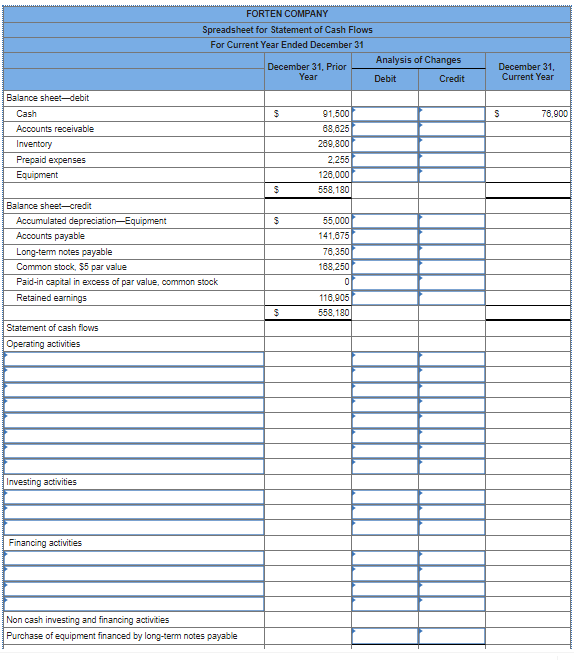This screenshot has height=660, width=574.
Task: Open the last Operating activities label dropdown
Action: click(x=134, y=466)
